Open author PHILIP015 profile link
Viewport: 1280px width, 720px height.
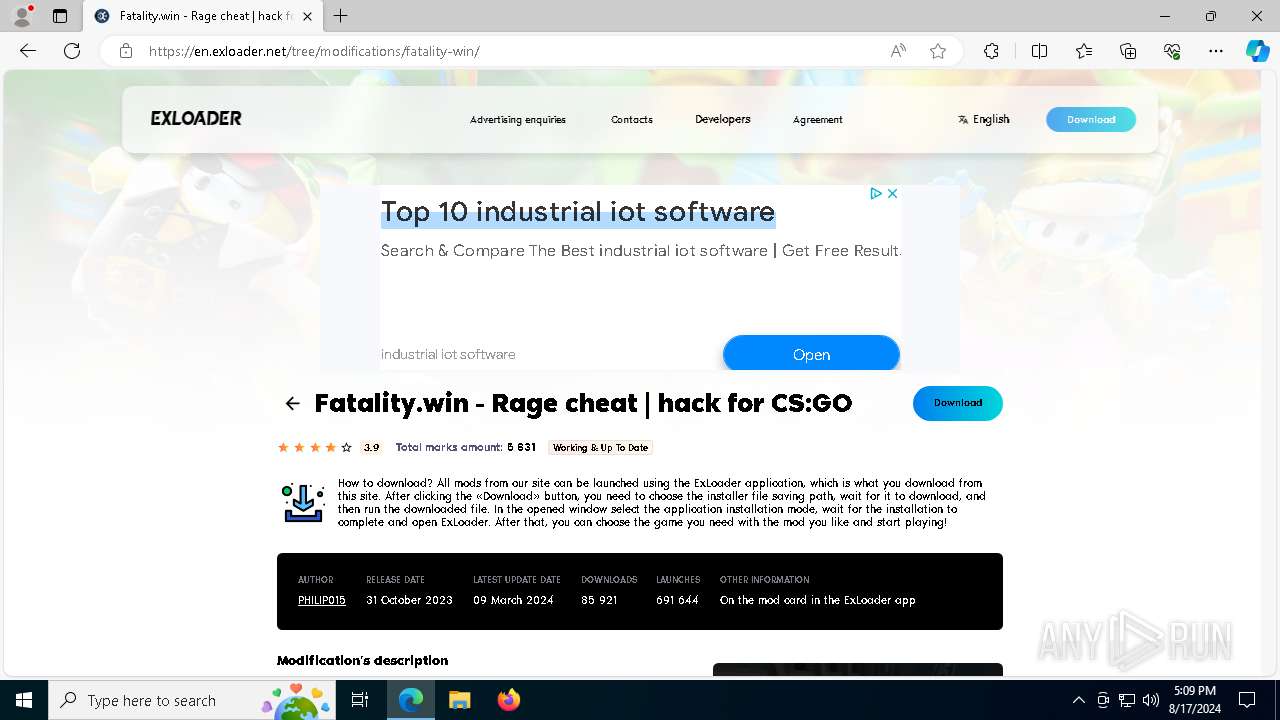[x=322, y=600]
